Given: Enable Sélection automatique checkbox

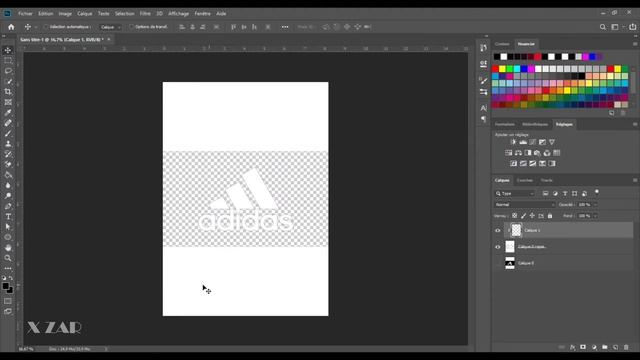Looking at the screenshot, I should click(46, 27).
